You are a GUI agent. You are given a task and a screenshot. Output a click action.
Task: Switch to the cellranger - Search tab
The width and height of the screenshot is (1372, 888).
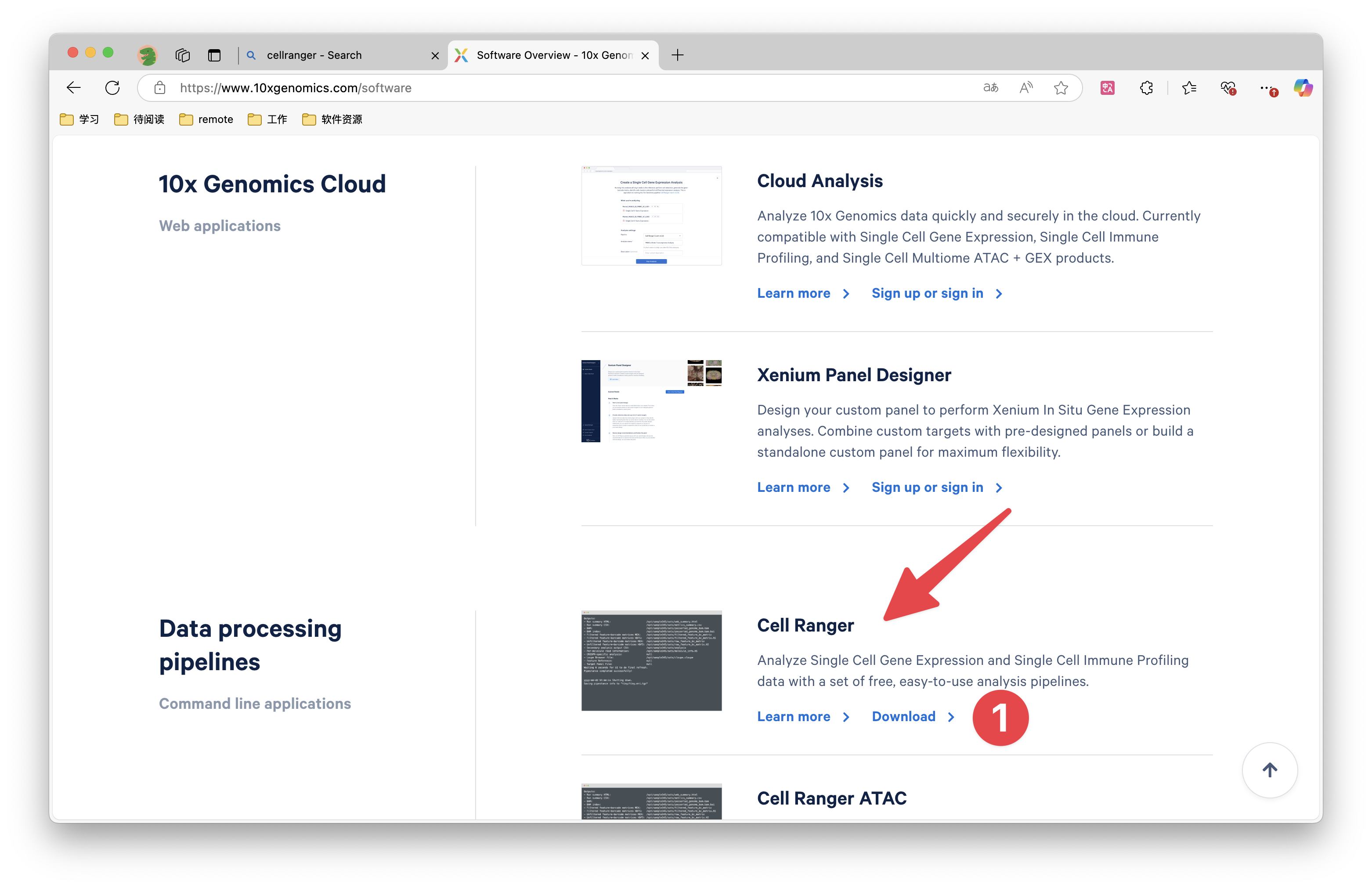point(343,55)
